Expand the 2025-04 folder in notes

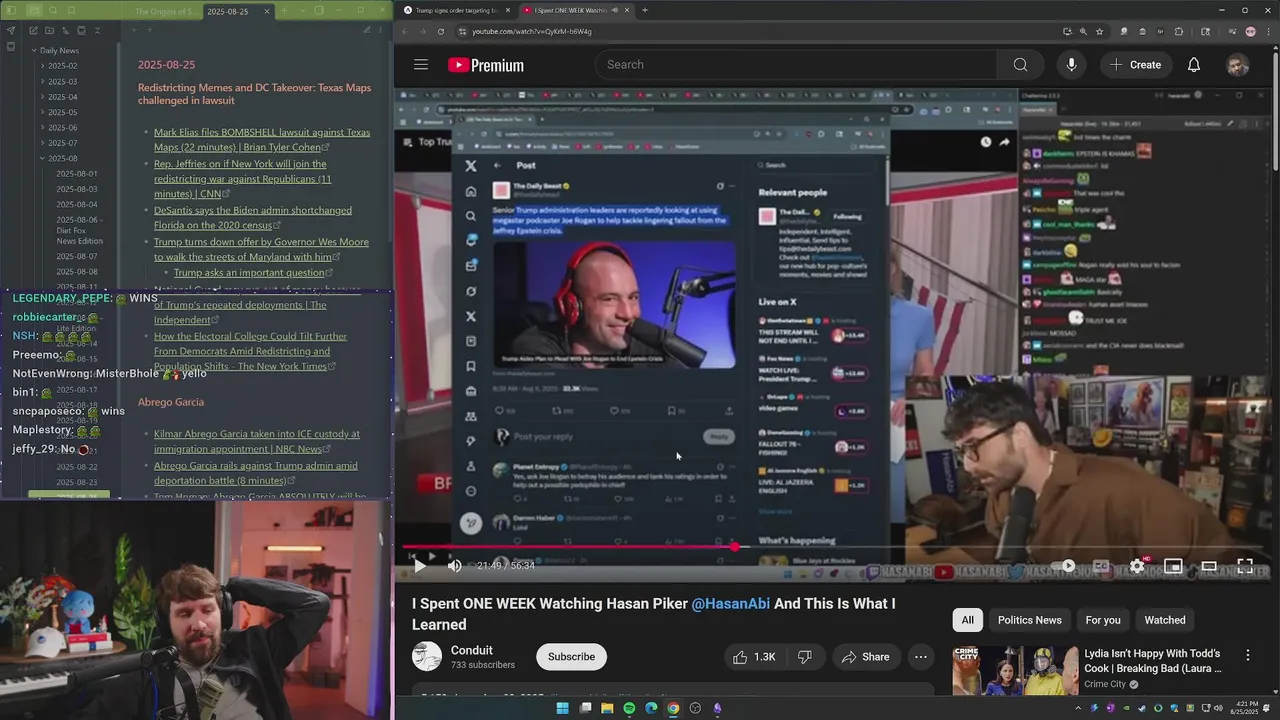click(x=62, y=97)
